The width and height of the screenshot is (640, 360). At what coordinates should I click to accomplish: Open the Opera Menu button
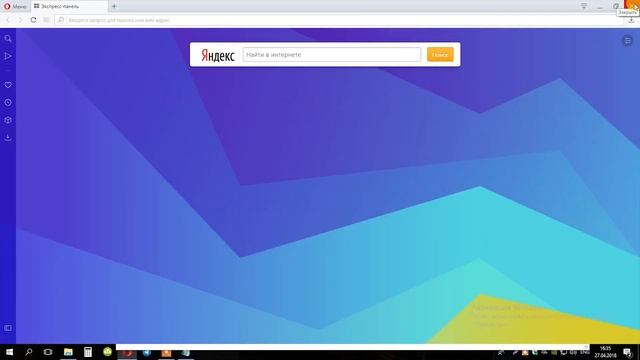(x=15, y=6)
